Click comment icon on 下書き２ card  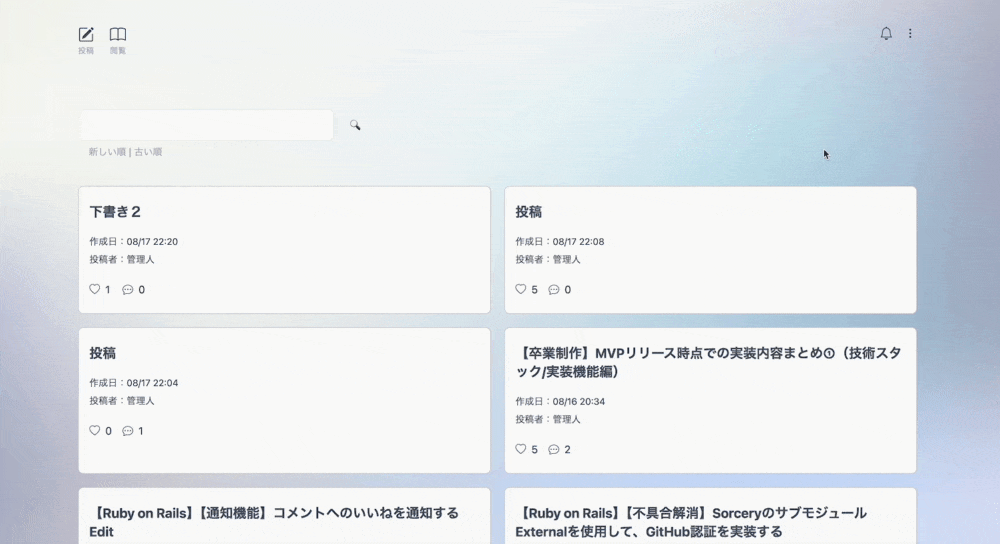[128, 290]
